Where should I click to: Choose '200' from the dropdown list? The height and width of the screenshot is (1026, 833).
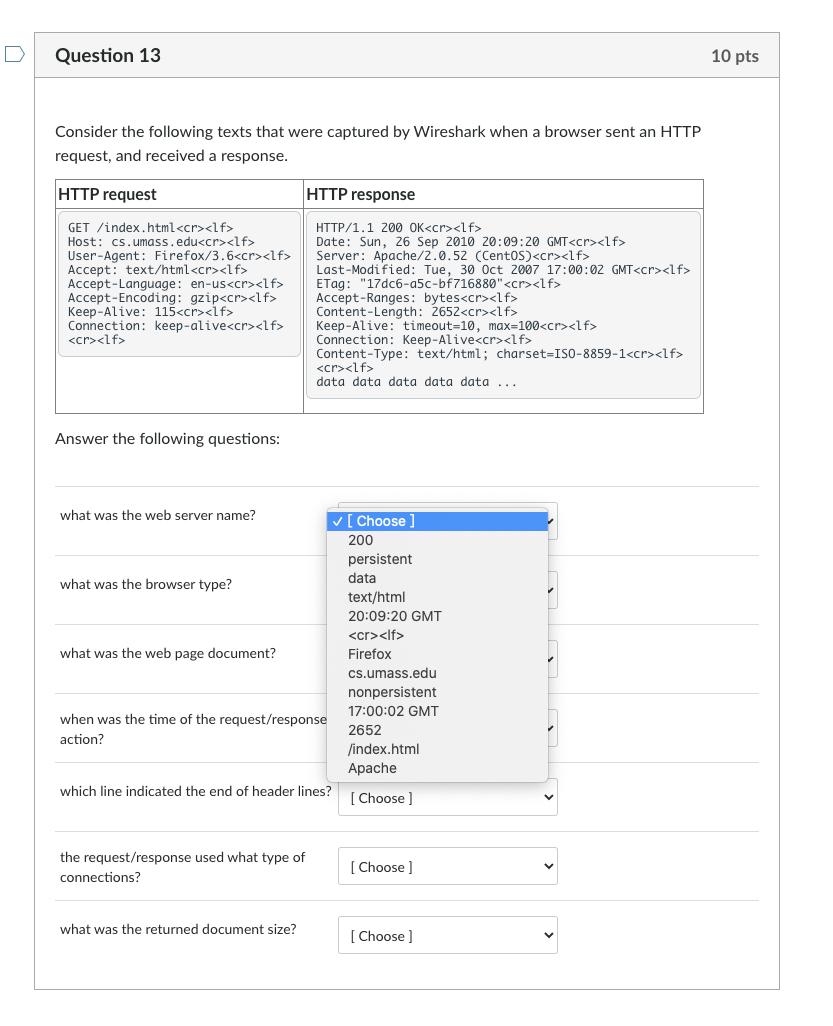point(437,540)
